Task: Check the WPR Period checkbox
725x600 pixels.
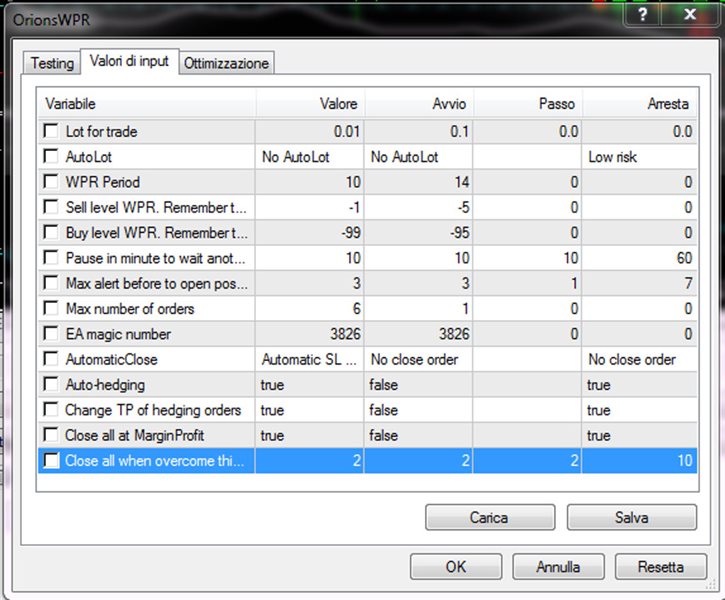Action: tap(51, 182)
